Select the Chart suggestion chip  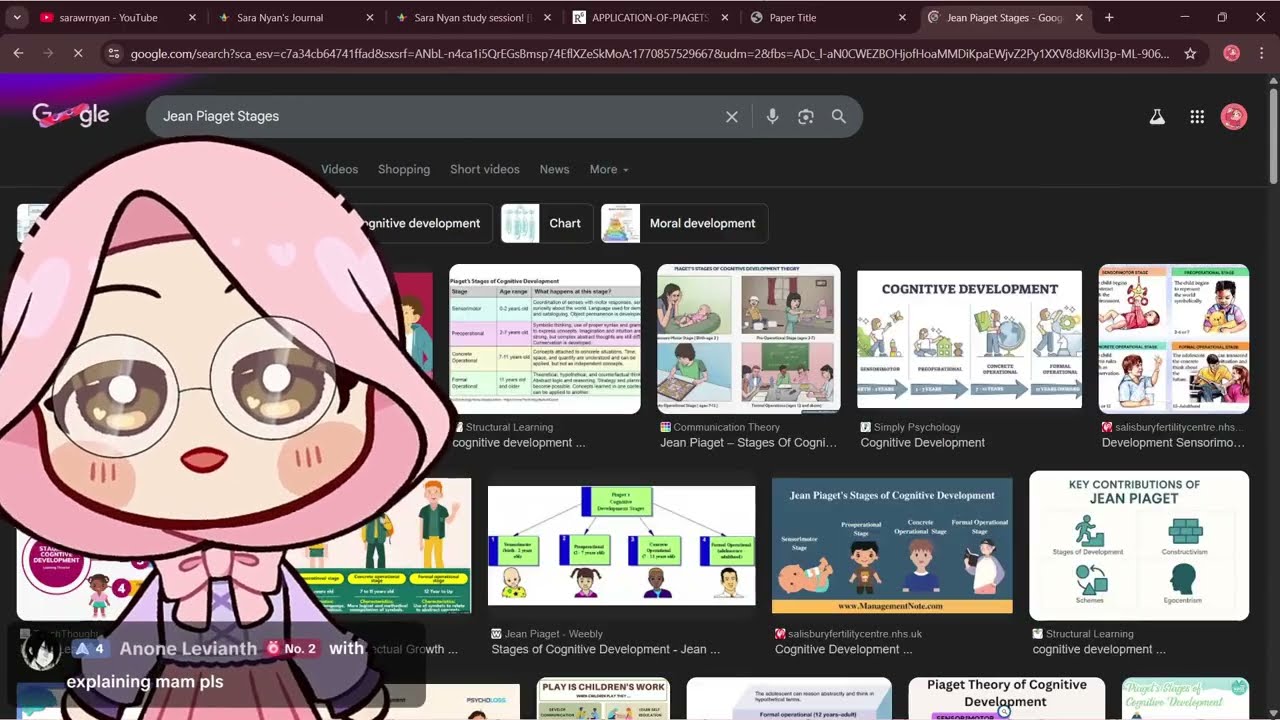[x=547, y=223]
